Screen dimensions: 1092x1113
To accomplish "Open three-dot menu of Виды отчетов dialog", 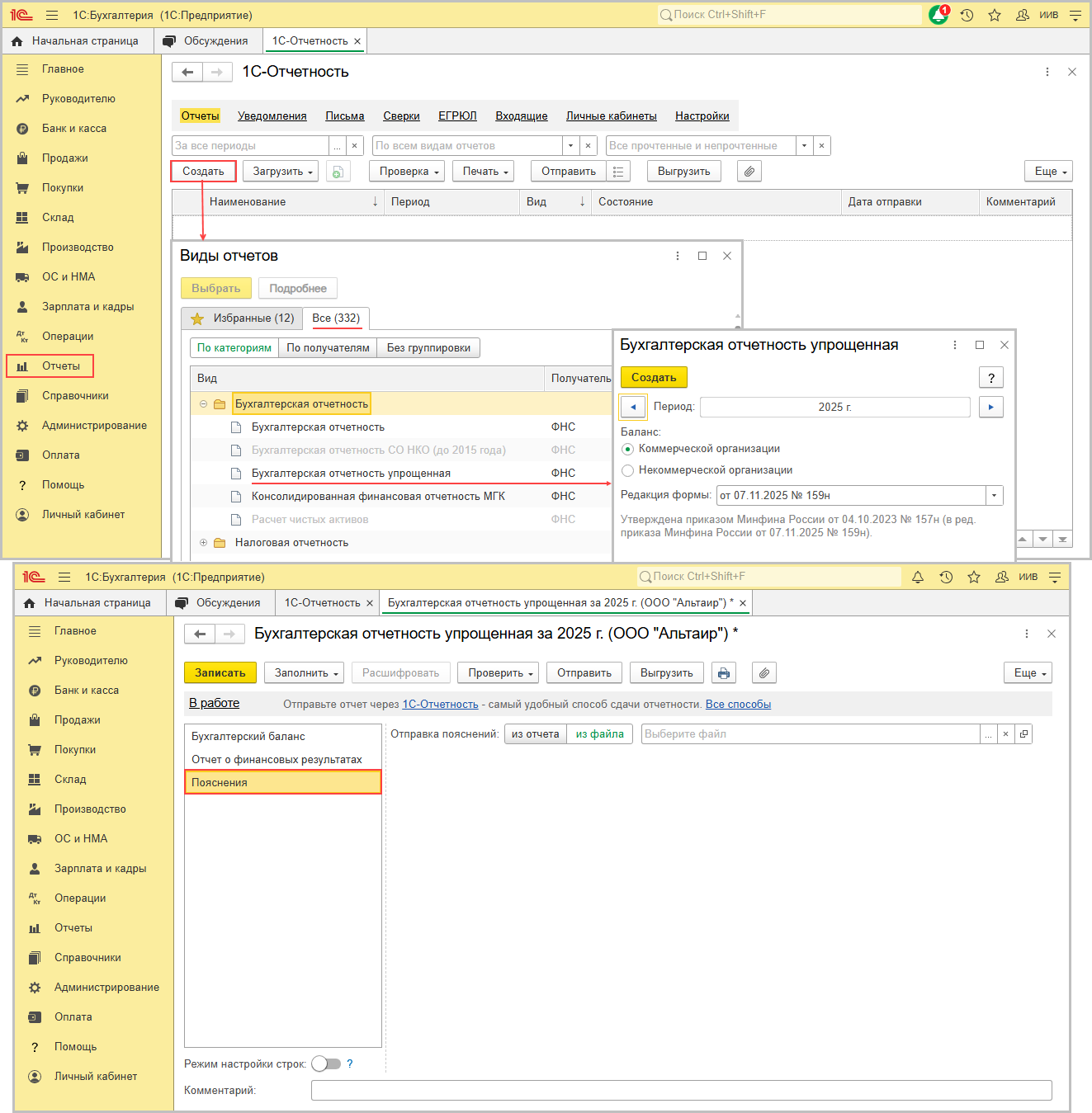I will [678, 256].
